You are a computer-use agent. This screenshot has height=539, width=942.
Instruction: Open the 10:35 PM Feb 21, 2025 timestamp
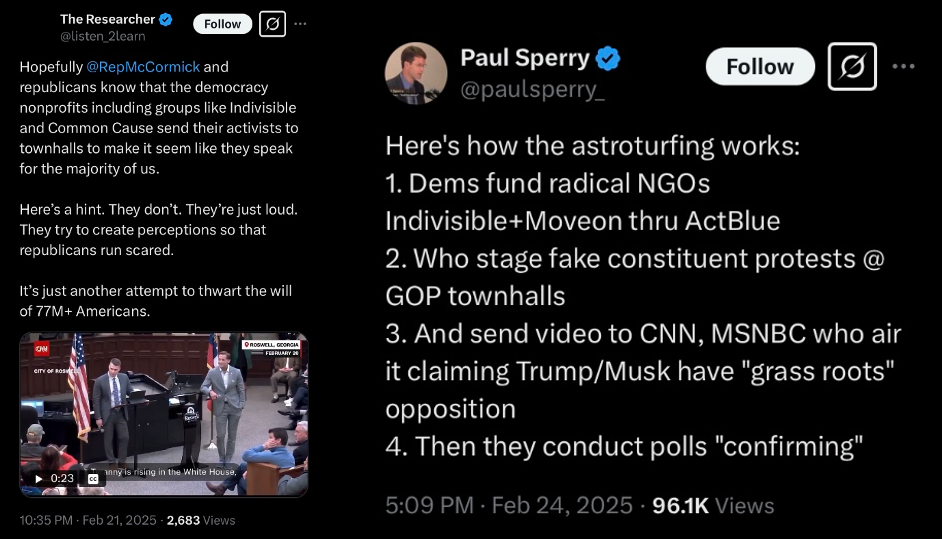pyautogui.click(x=88, y=520)
